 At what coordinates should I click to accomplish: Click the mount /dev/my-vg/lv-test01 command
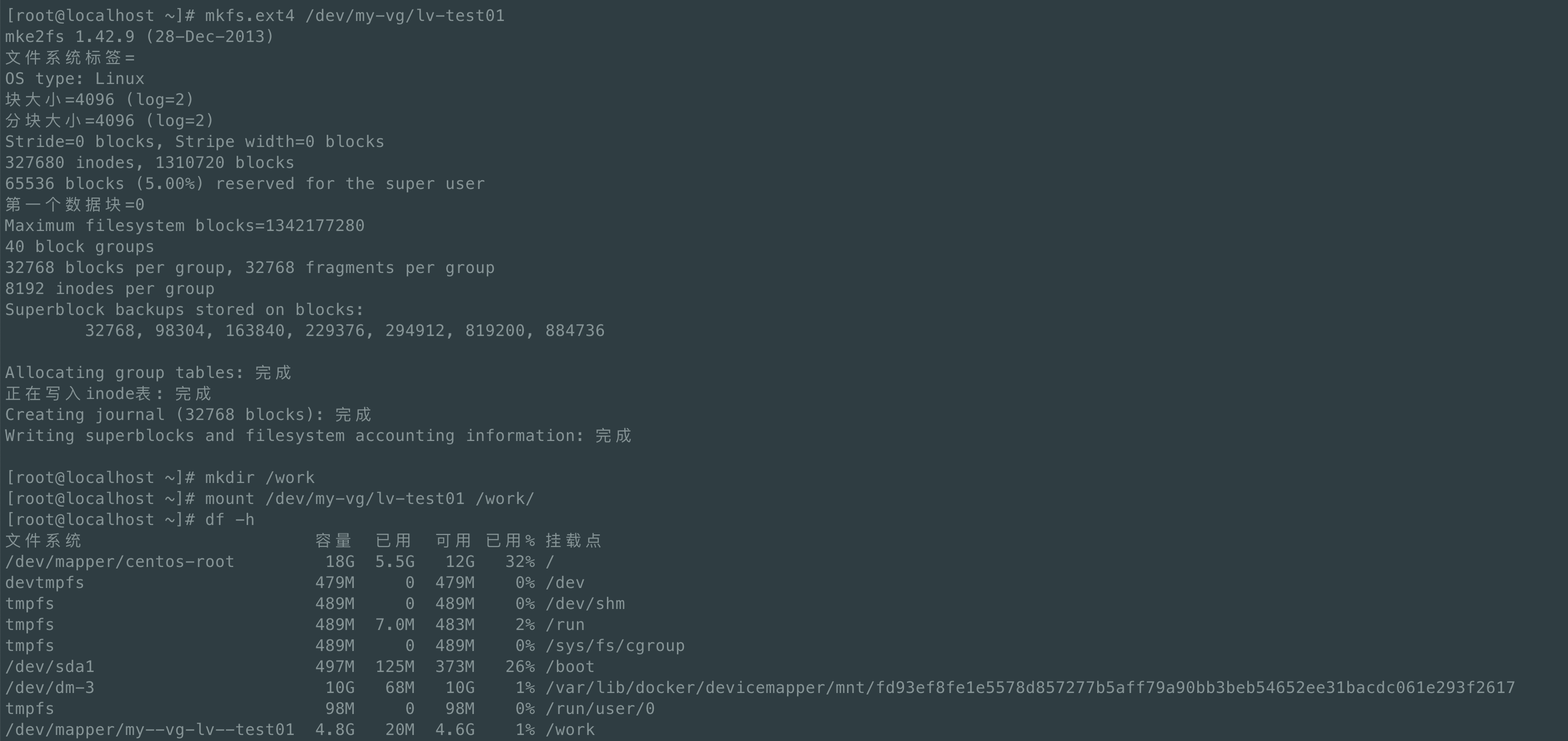[x=369, y=498]
